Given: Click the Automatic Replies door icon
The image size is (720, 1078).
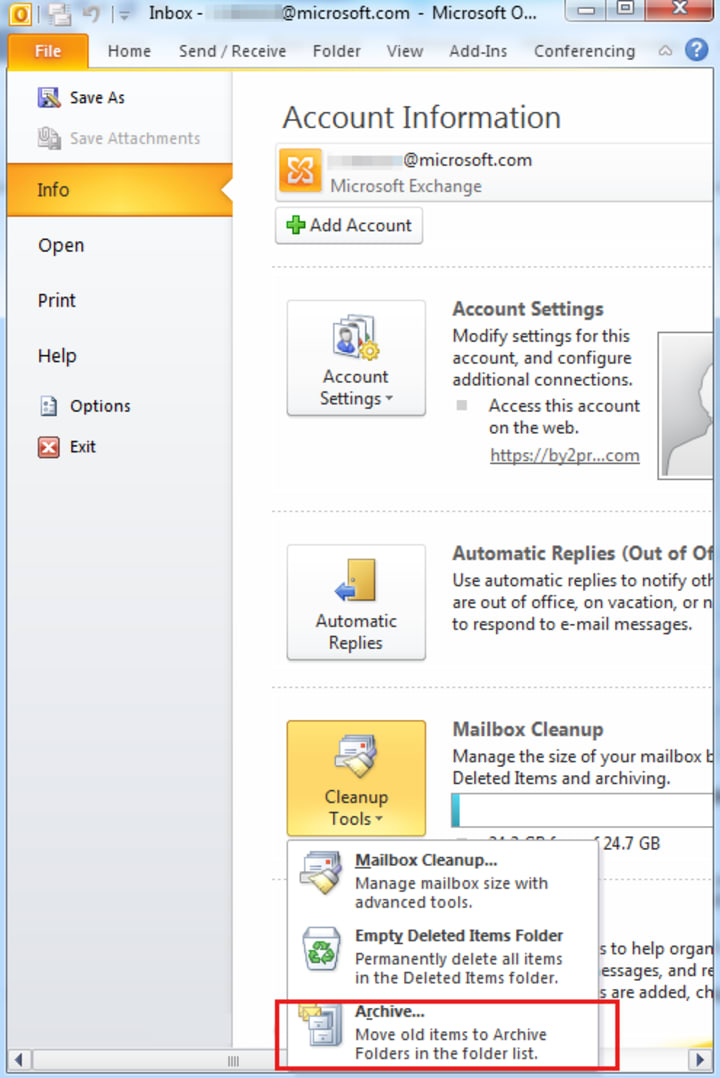Looking at the screenshot, I should tap(356, 580).
